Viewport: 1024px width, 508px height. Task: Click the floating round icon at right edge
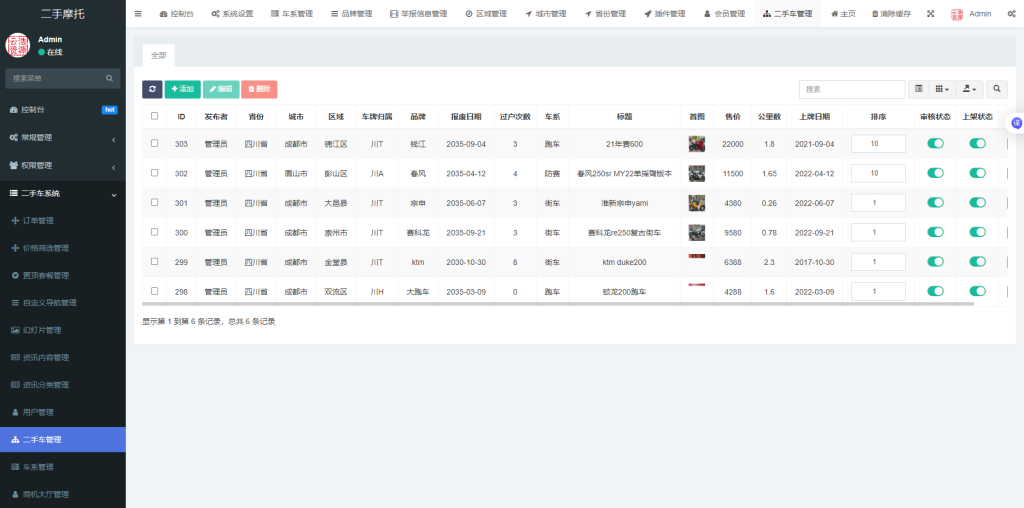(1016, 122)
